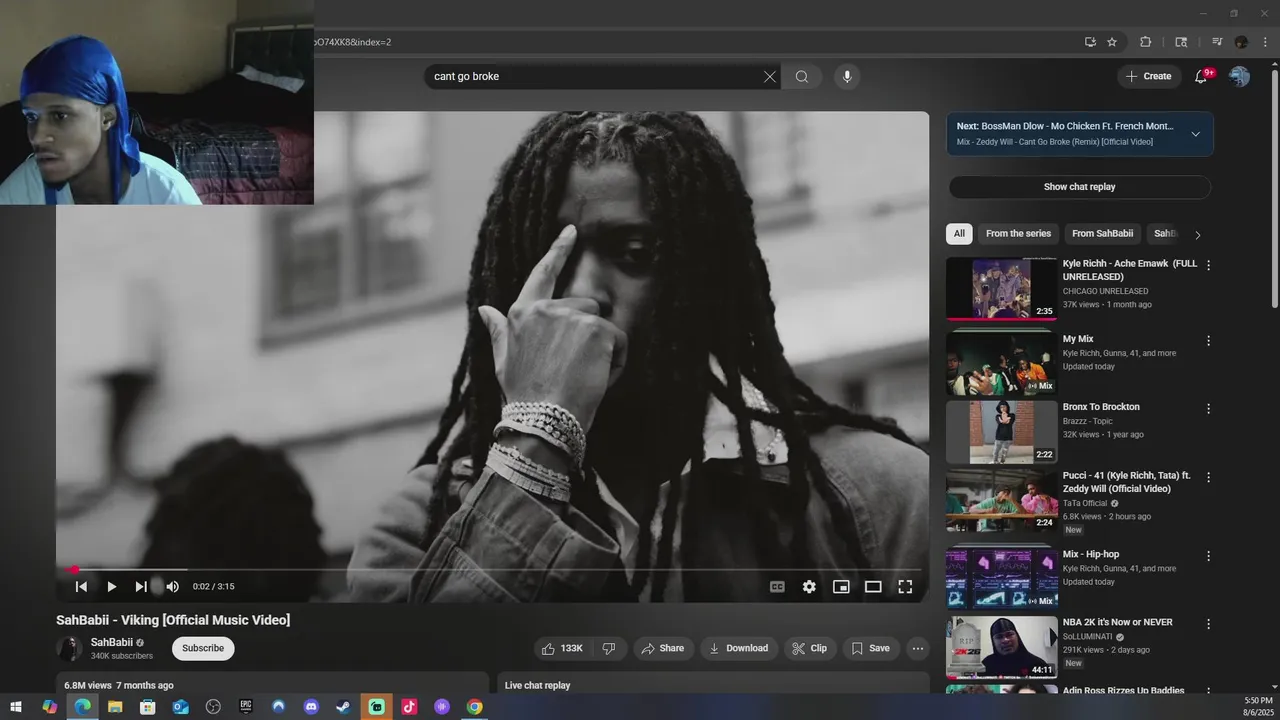Screen dimensions: 1280x720
Task: Open TikTok from taskbar
Action: (409, 707)
